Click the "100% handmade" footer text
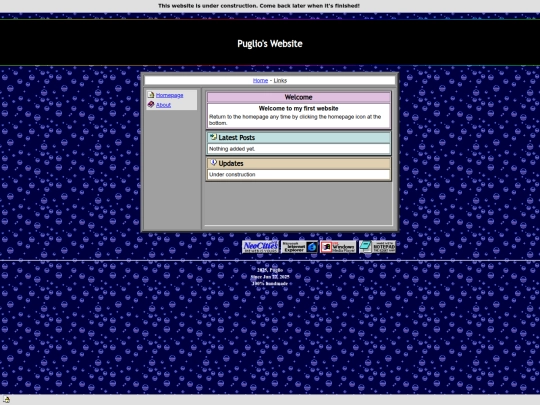 (x=270, y=283)
